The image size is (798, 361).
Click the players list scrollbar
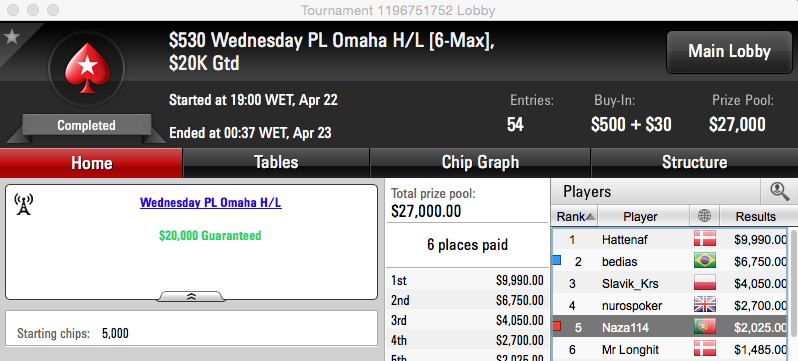click(x=793, y=283)
